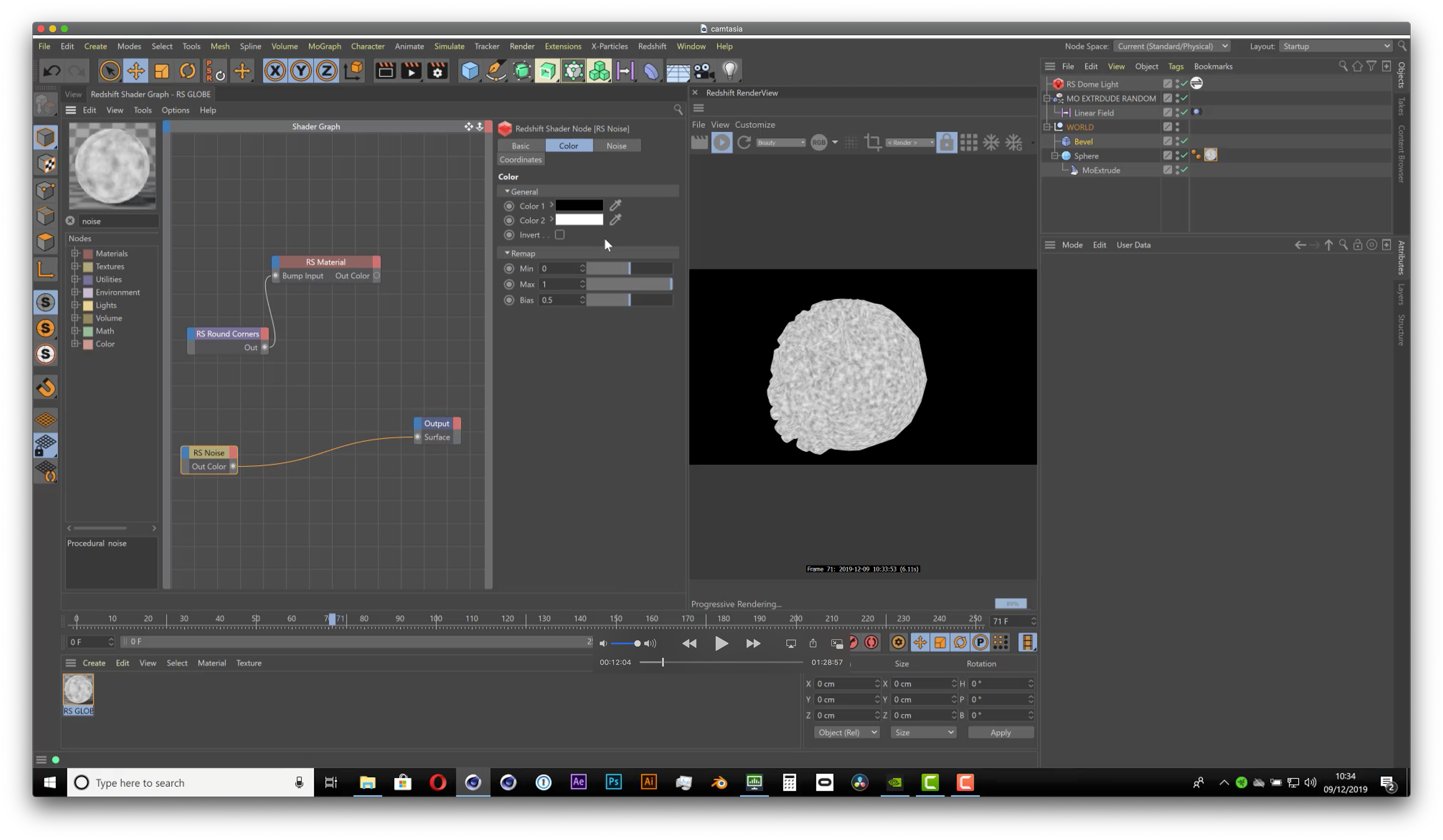Refresh the Redshift render

click(744, 143)
